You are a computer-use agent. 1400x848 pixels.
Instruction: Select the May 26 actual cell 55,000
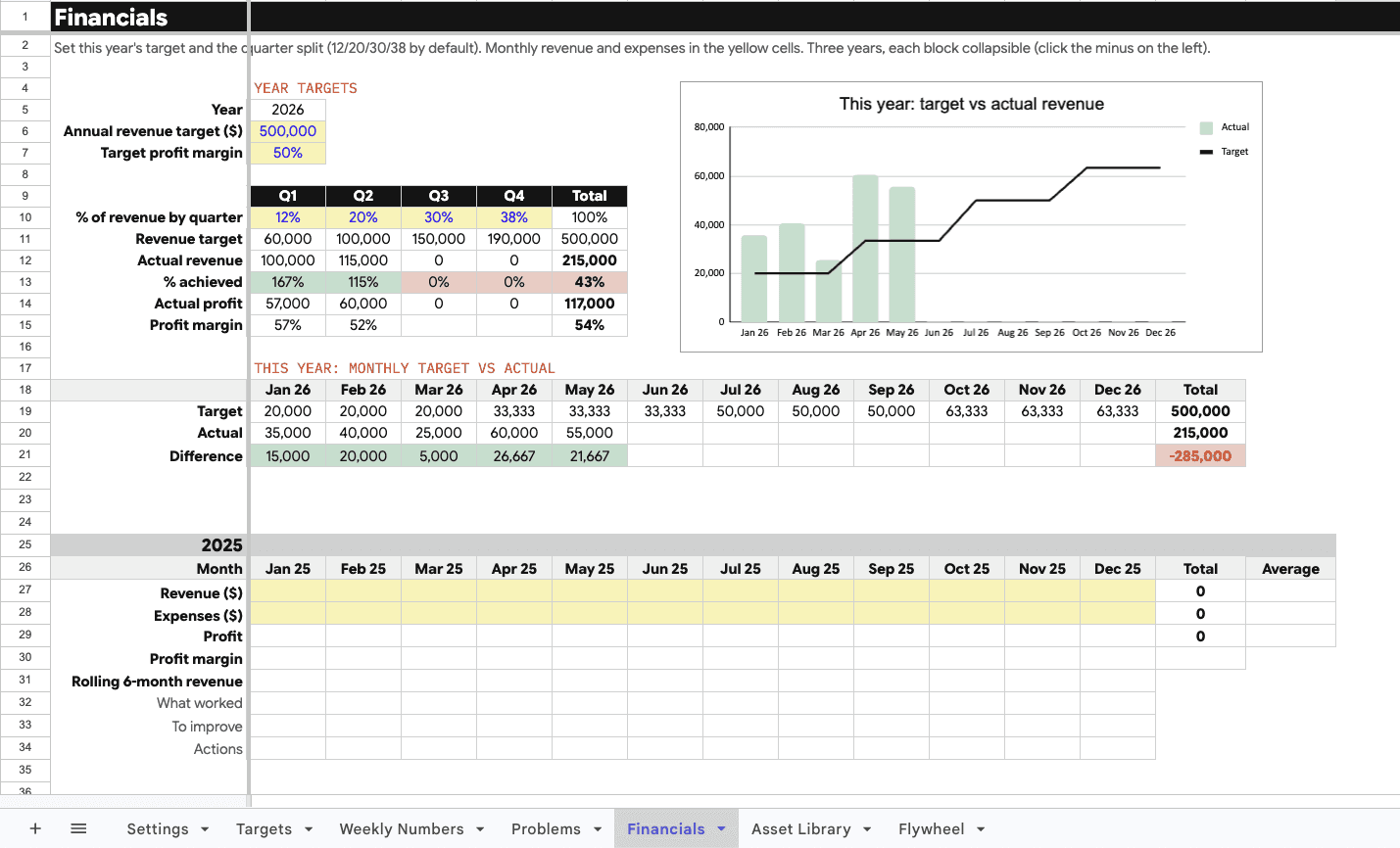590,433
